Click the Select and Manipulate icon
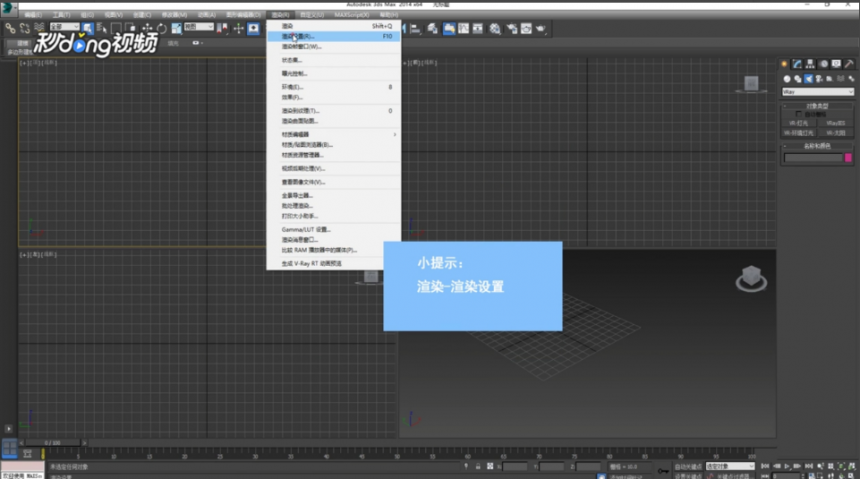Viewport: 860px width, 479px height. (239, 28)
